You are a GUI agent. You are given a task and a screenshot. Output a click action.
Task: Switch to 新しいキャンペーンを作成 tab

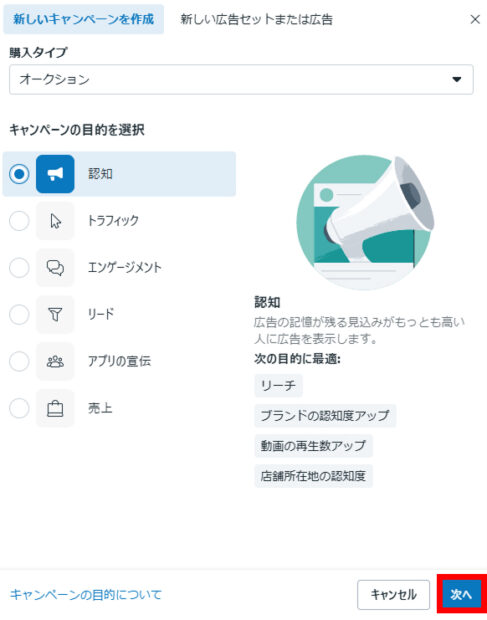coord(83,19)
